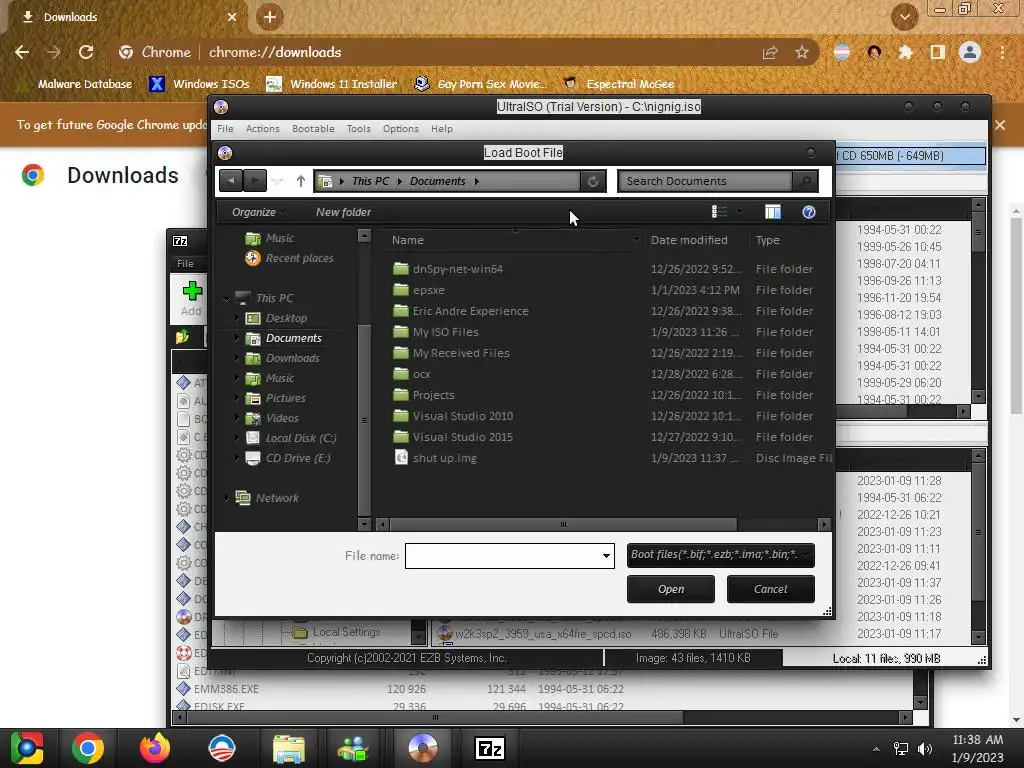This screenshot has height=768, width=1024.
Task: Sort by the Name column header
Action: coord(408,240)
